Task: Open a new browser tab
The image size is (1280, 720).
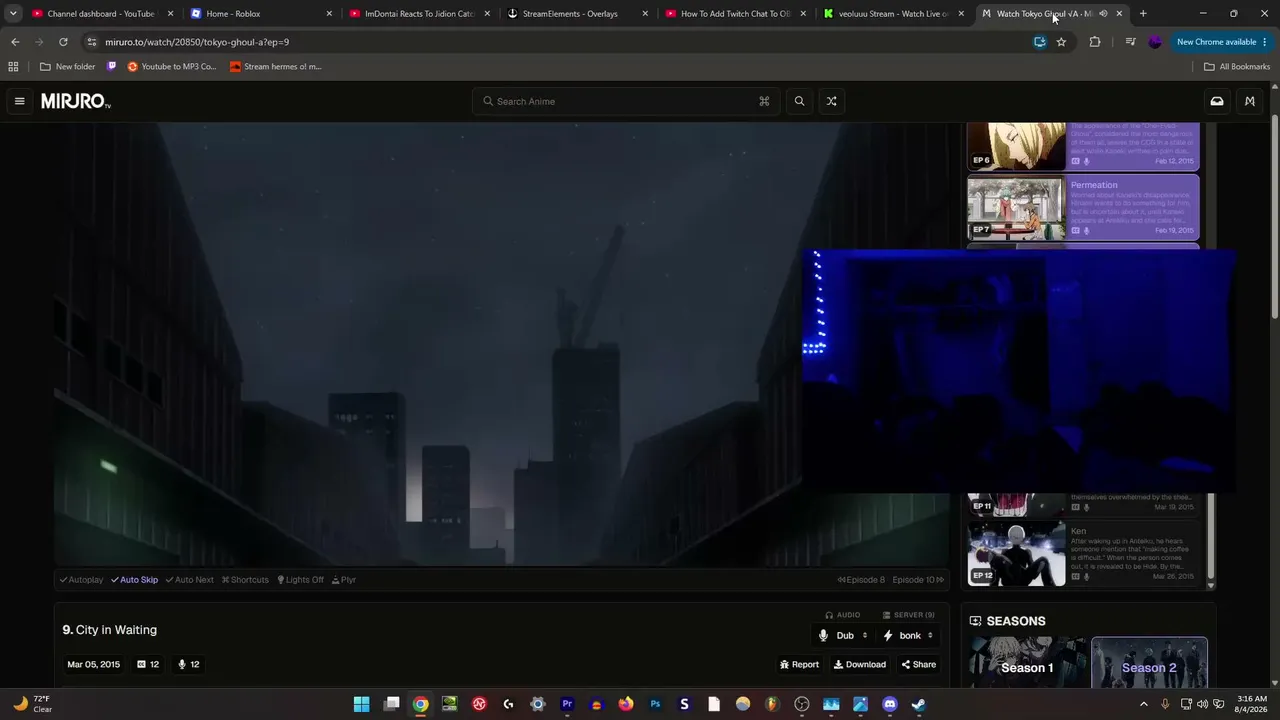Action: [x=1143, y=14]
